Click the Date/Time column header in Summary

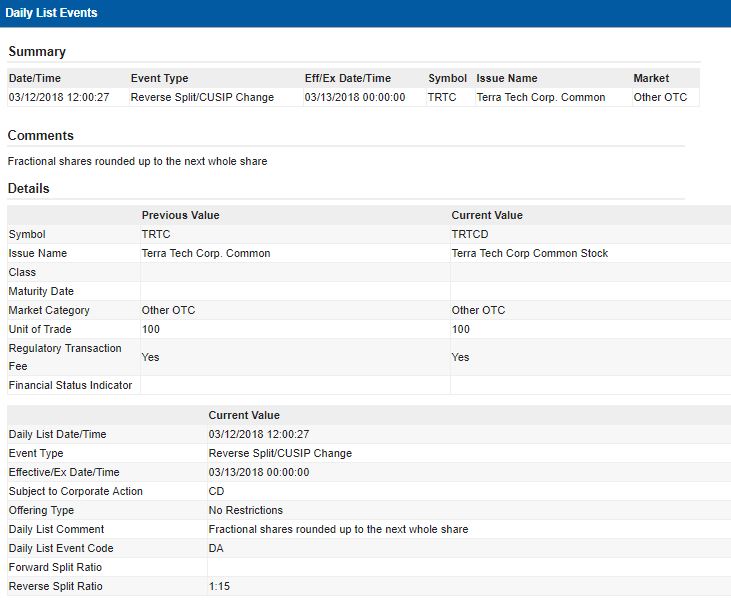click(35, 78)
